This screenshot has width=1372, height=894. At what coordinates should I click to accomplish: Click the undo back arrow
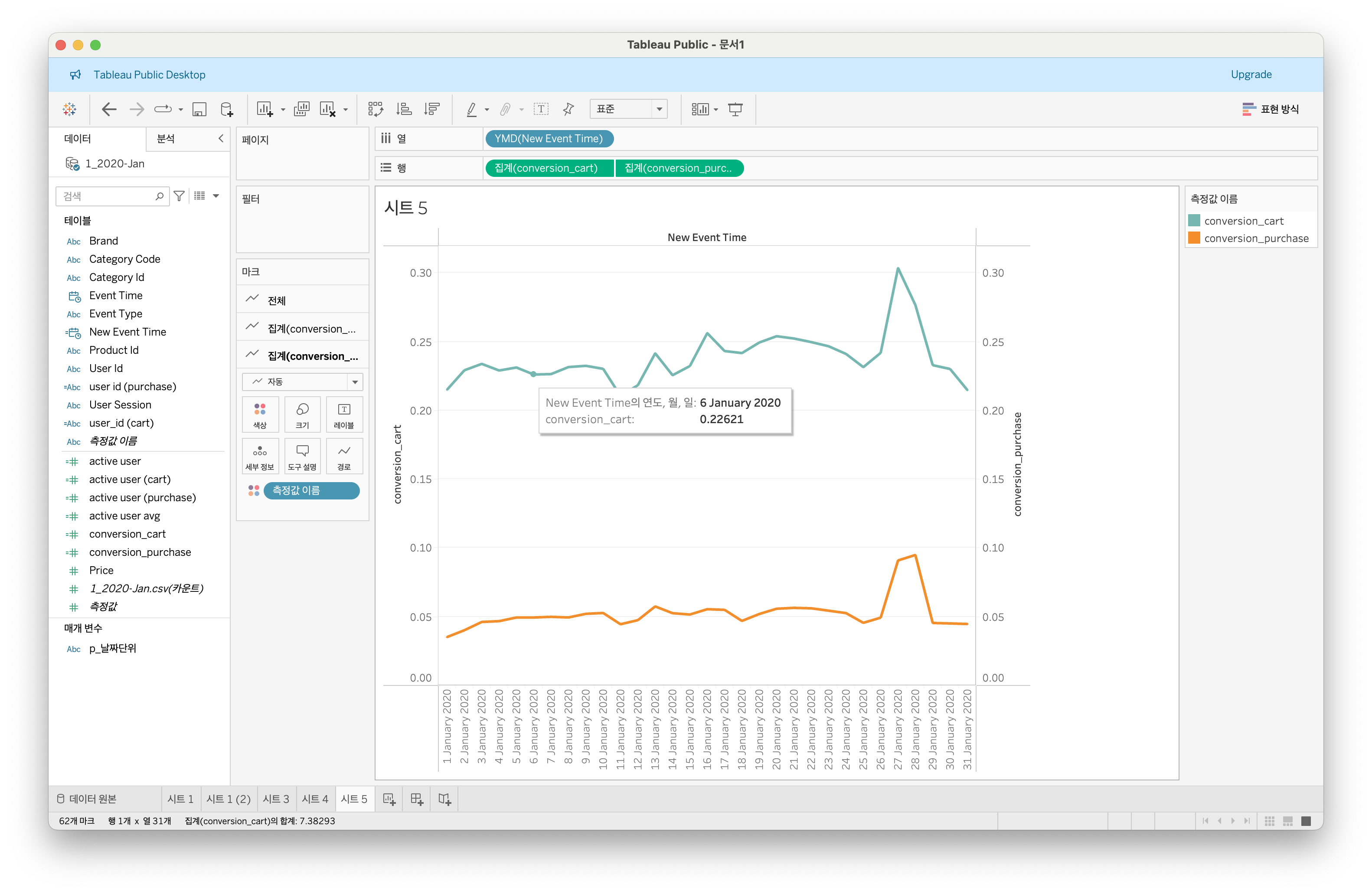click(x=109, y=110)
